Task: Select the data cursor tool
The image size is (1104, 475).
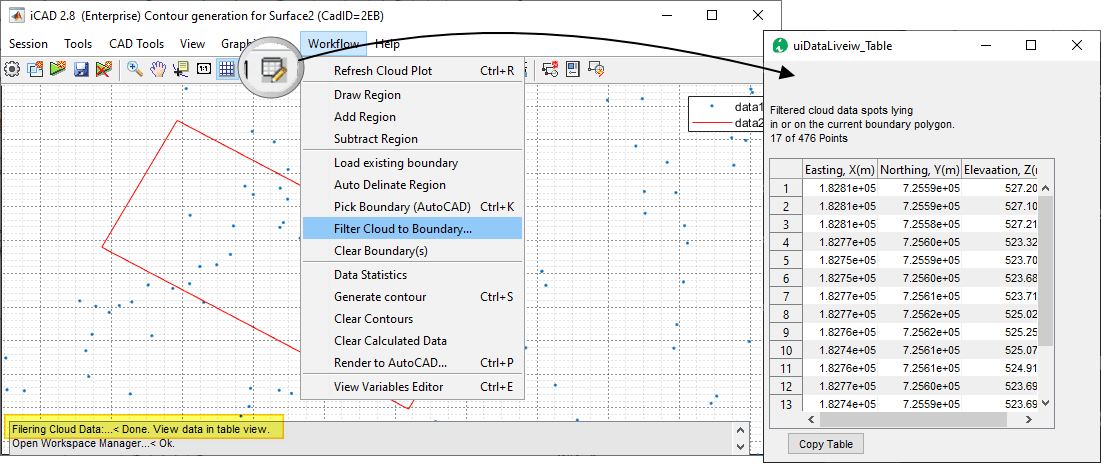Action: tap(181, 69)
